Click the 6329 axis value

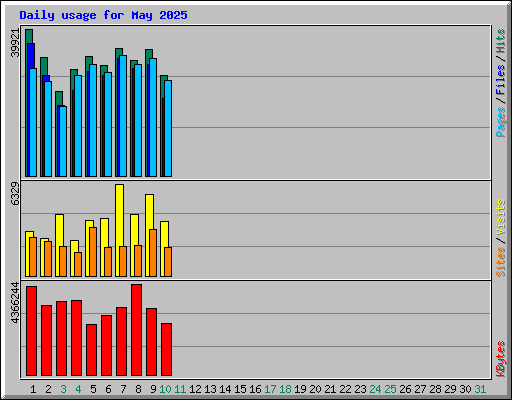(15, 194)
